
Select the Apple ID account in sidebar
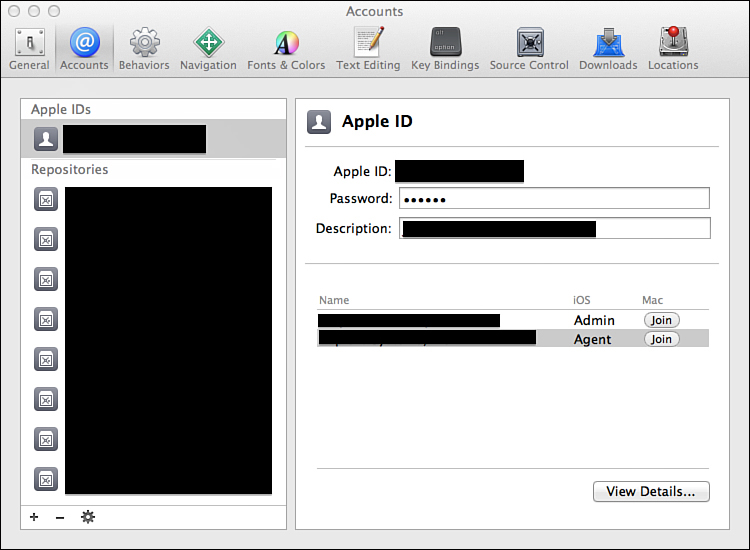154,139
